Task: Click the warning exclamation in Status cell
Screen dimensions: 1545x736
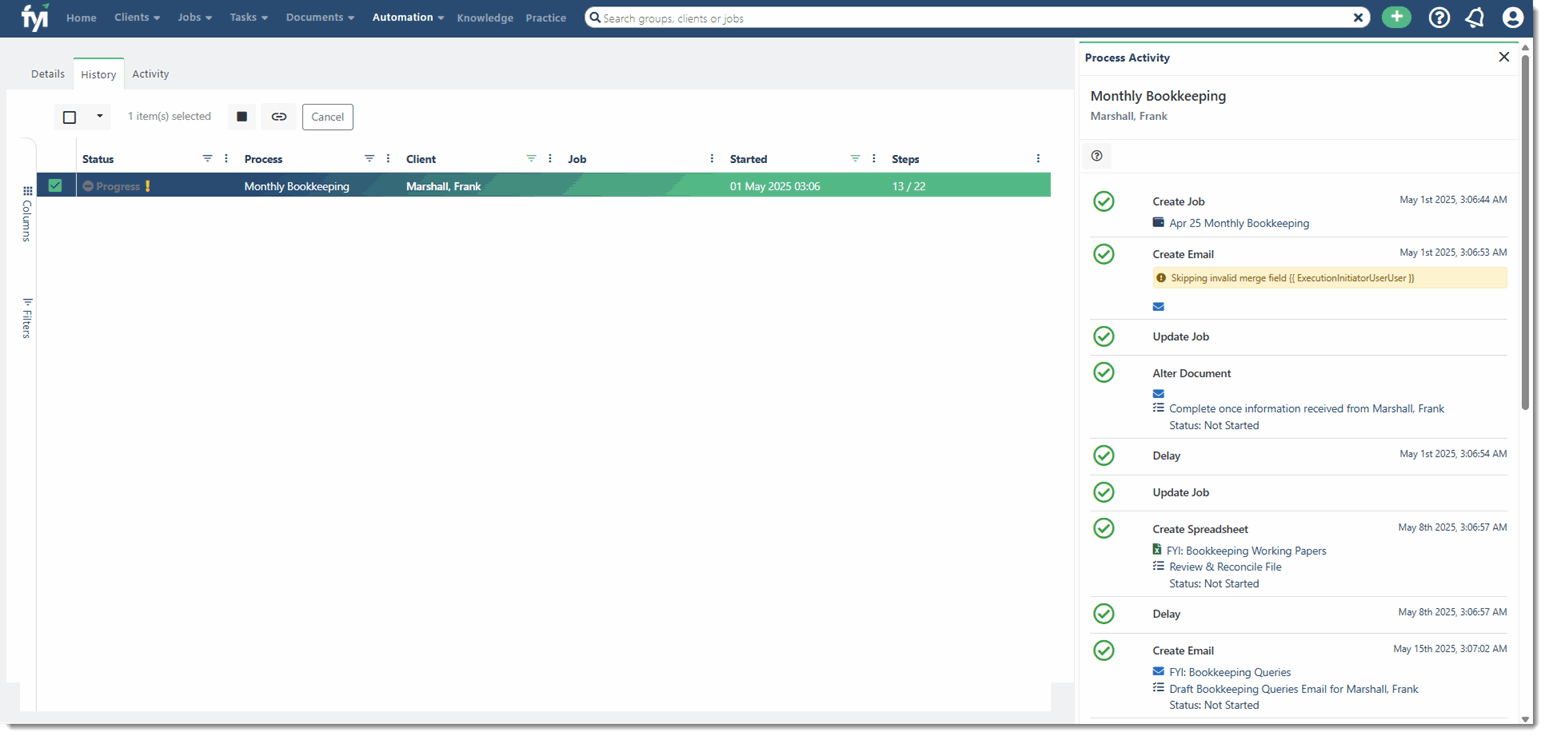Action: [x=148, y=186]
